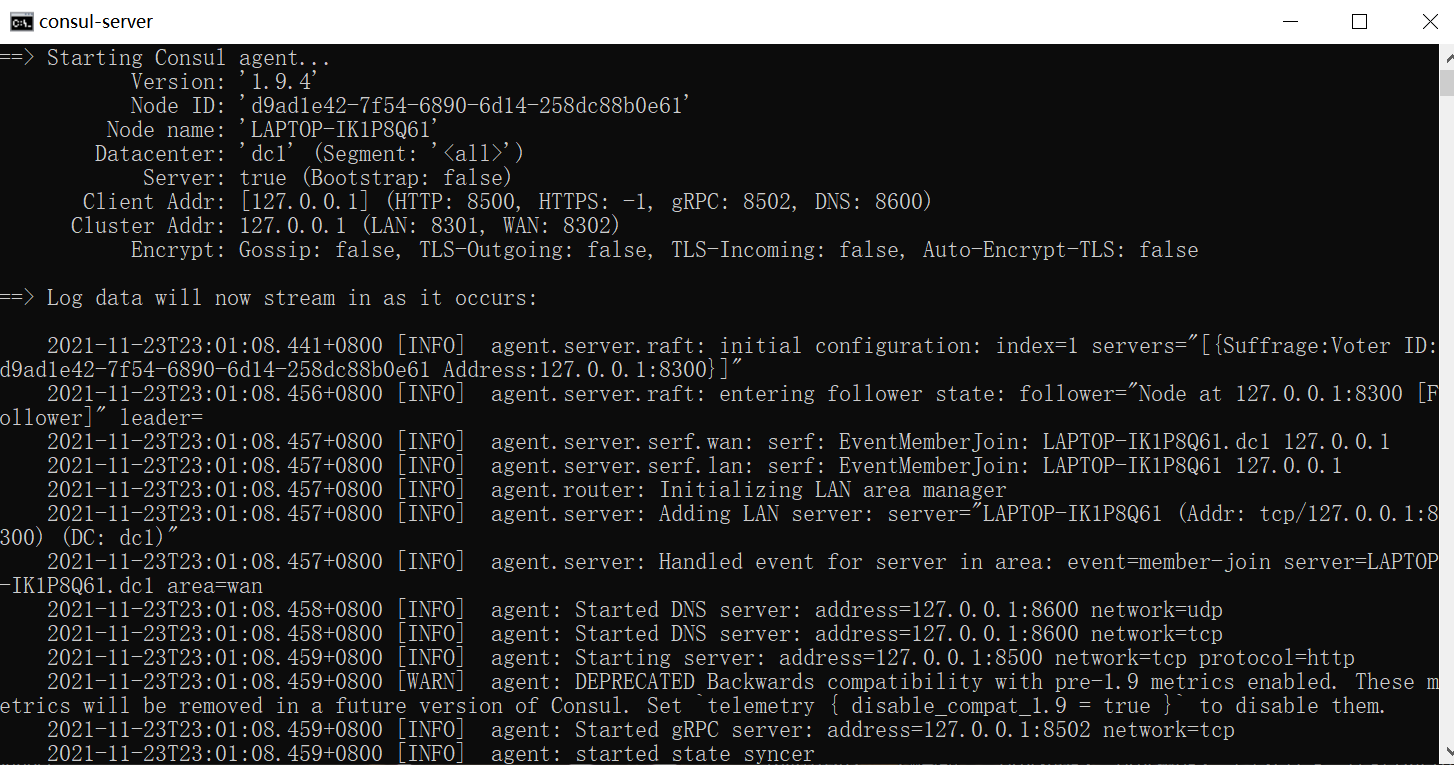Viewport: 1454px width, 765px height.
Task: Click the scrollbar up arrow
Action: 1445,58
